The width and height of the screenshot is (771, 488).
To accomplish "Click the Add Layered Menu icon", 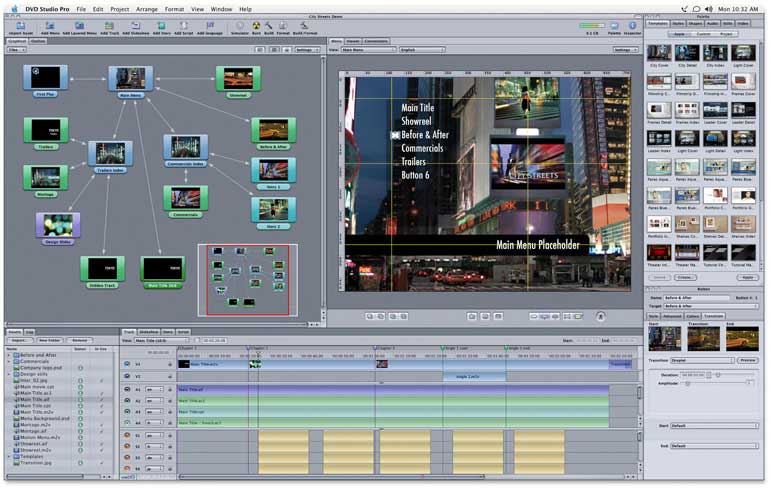I will [x=79, y=26].
